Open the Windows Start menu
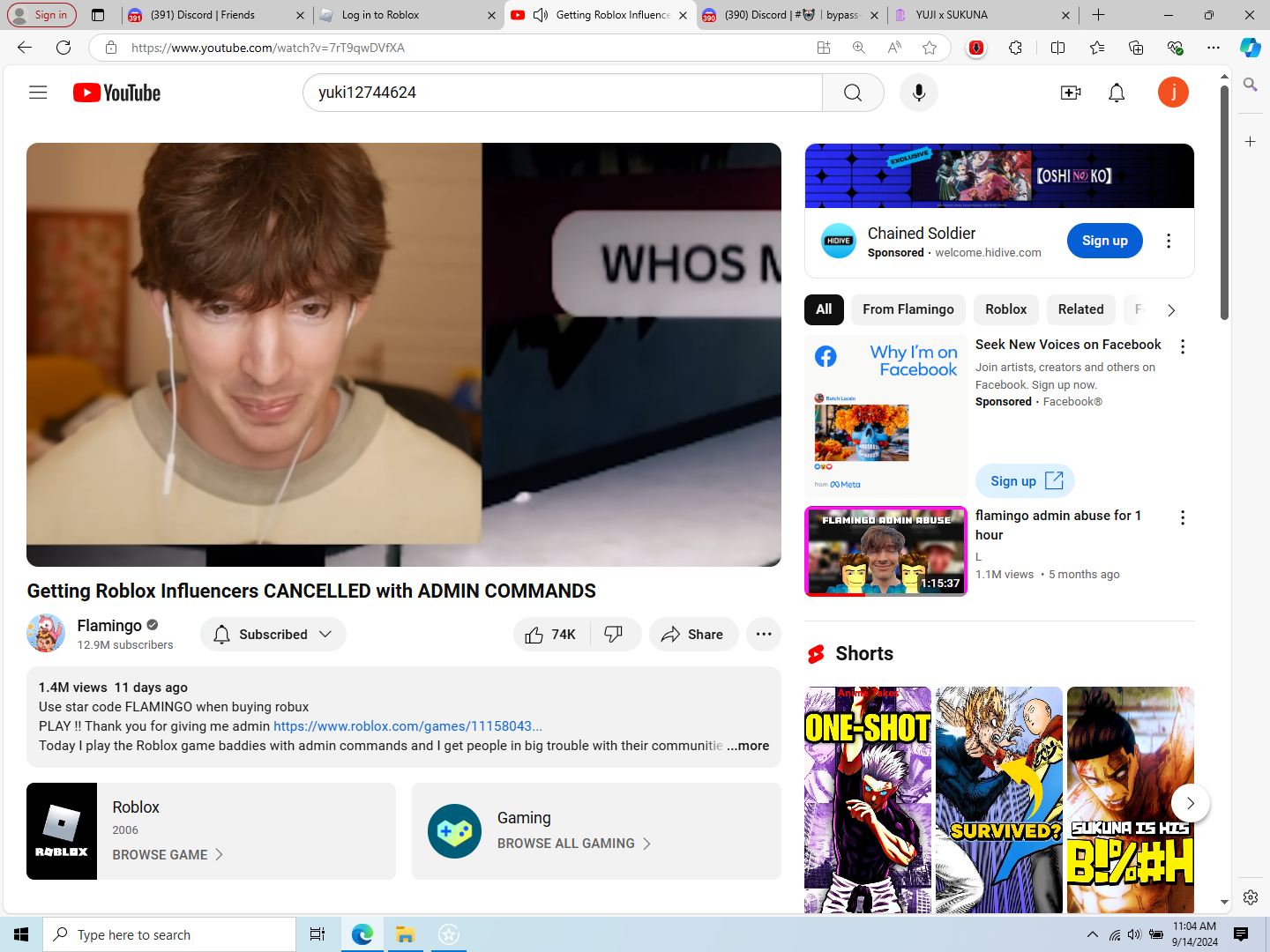This screenshot has width=1270, height=952. coord(21,934)
